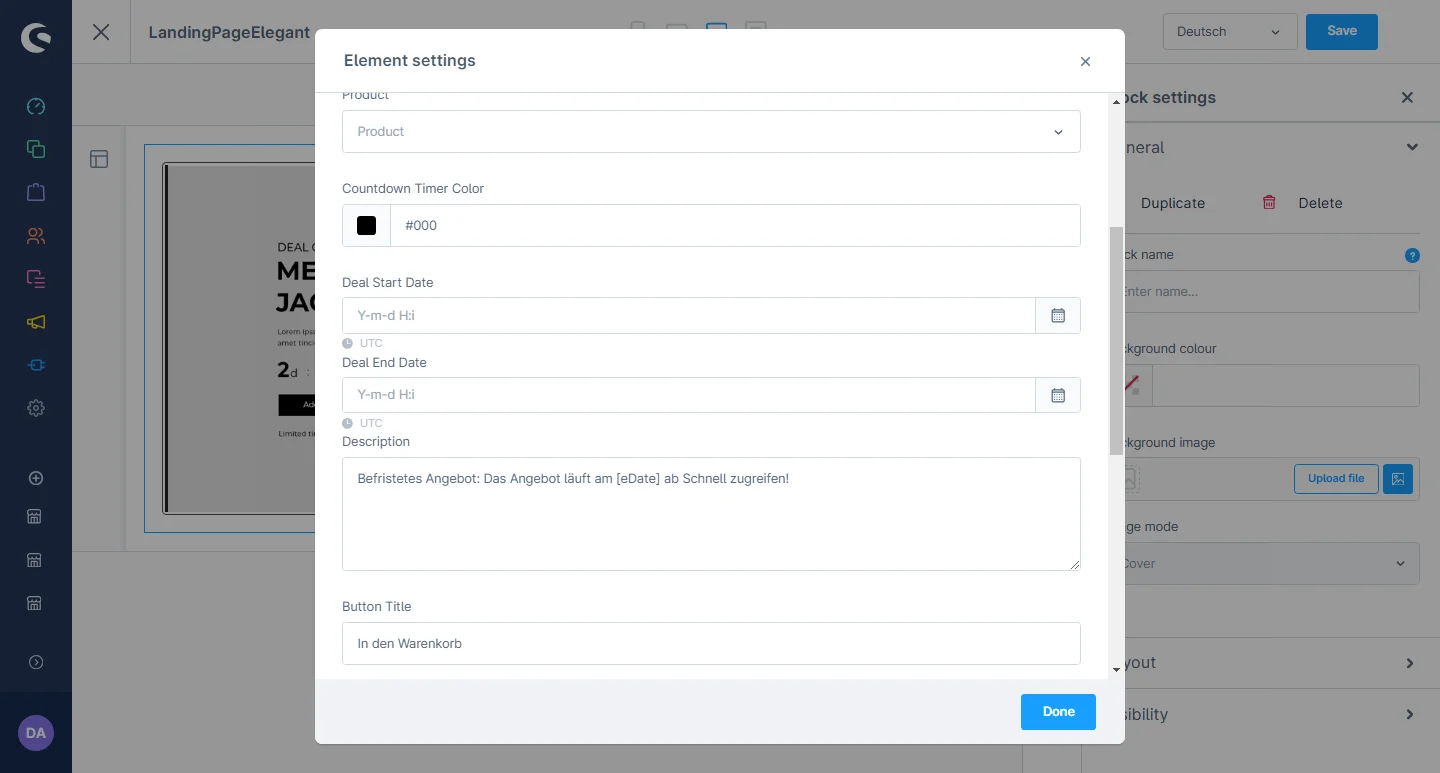Open the Marketing megaphone icon
The width and height of the screenshot is (1440, 773).
(36, 322)
